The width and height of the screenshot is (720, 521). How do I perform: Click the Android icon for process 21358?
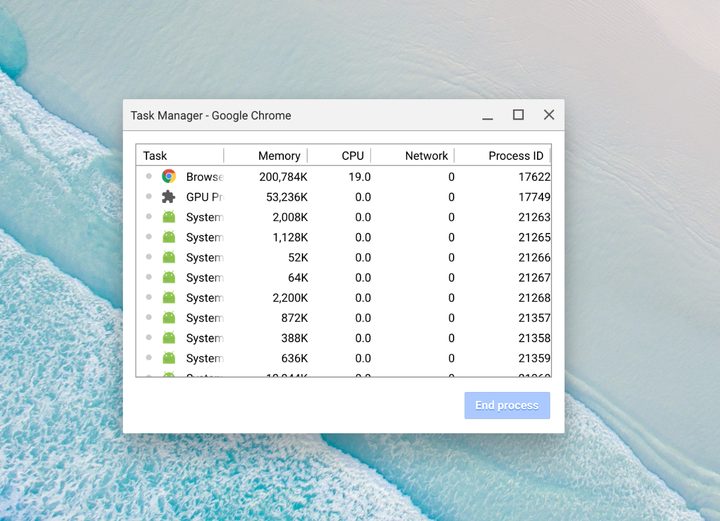click(169, 338)
